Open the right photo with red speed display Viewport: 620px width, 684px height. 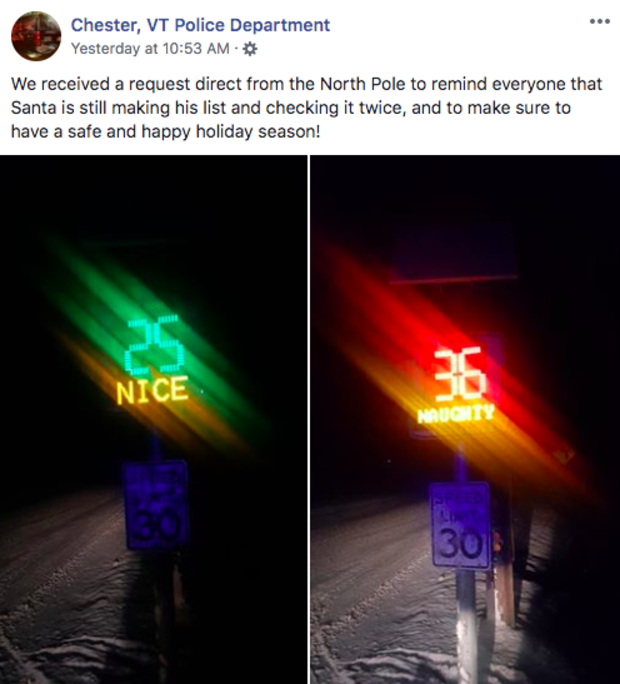[x=465, y=419]
